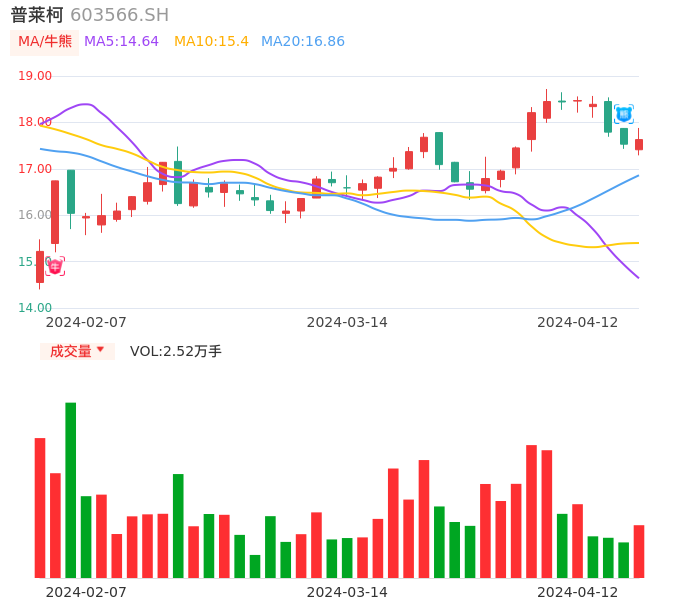Viewport: 686px width, 606px height.
Task: Click the 2024-04-12 date label on volume chart
Action: click(577, 592)
